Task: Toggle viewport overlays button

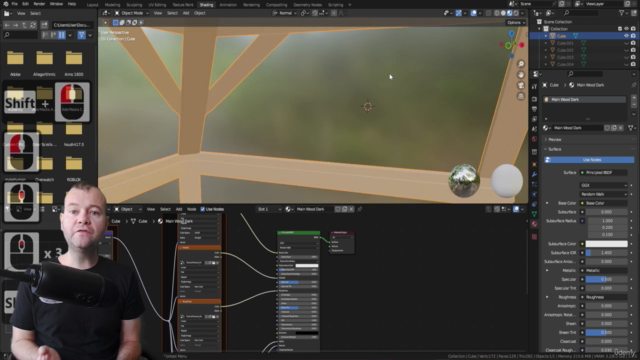Action: (x=473, y=13)
